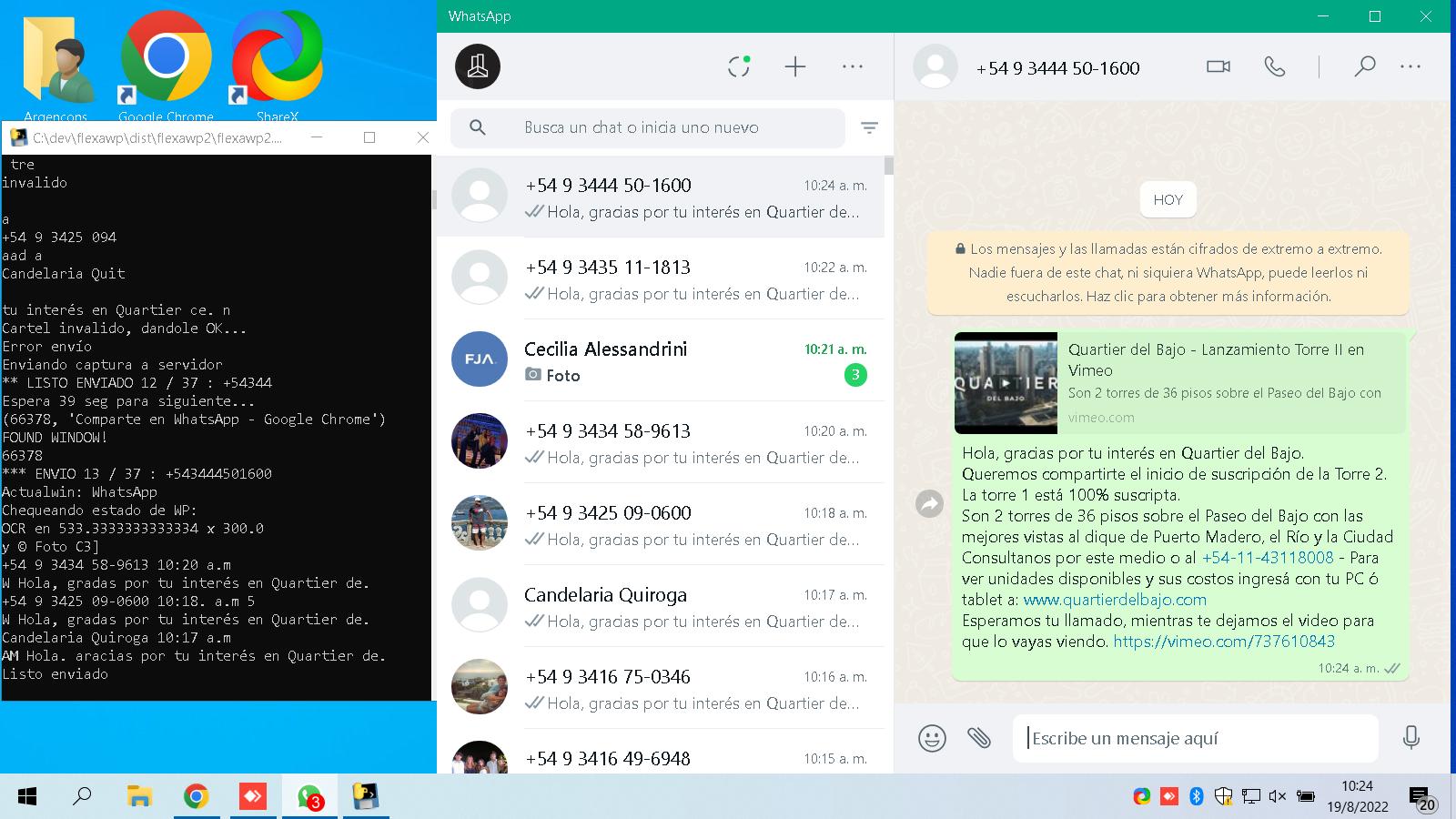Open ShareX desktop shortcut

tap(277, 66)
